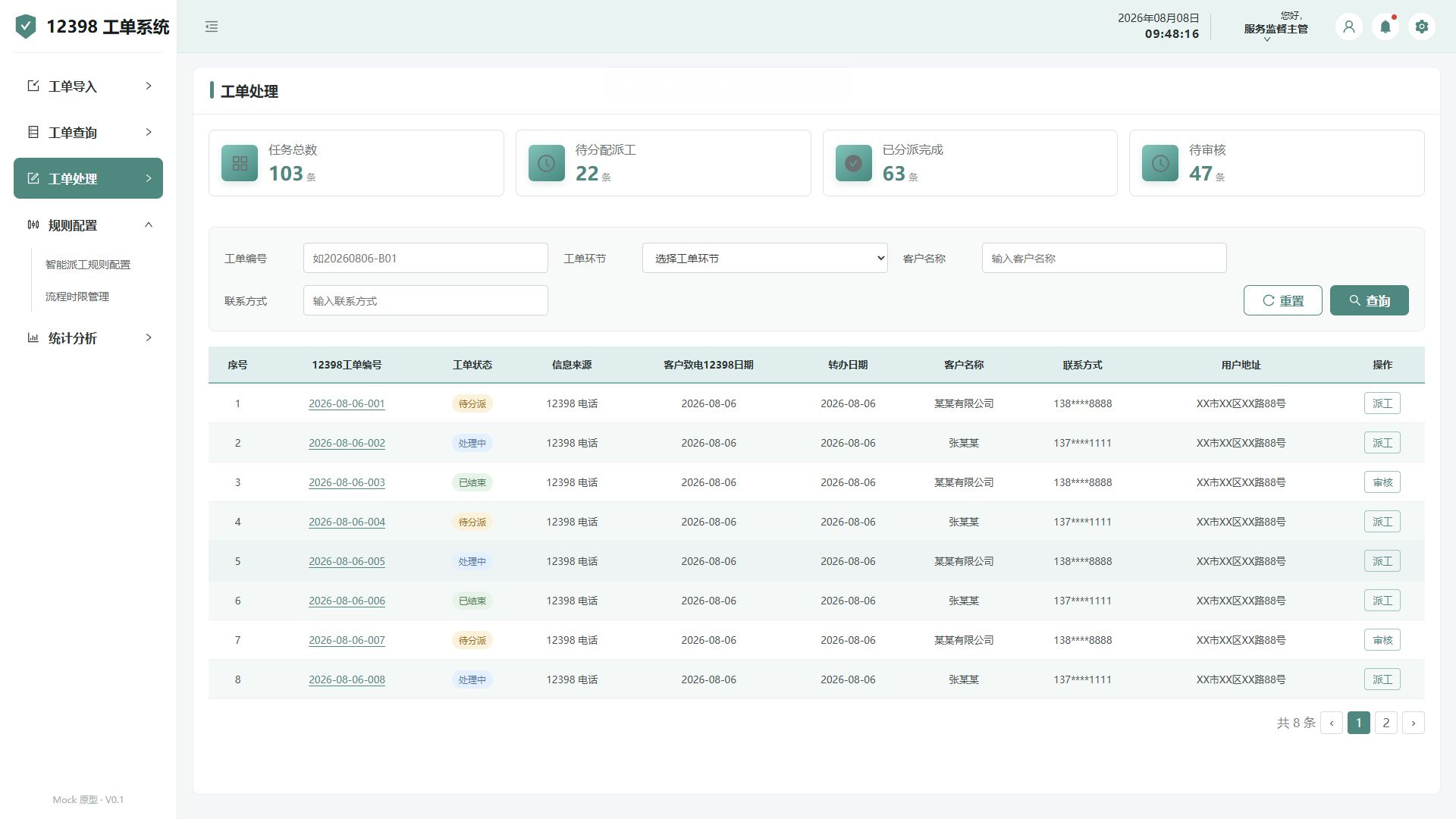Viewport: 1456px width, 819px height.
Task: Select the 工单处理 menu item
Action: (88, 178)
